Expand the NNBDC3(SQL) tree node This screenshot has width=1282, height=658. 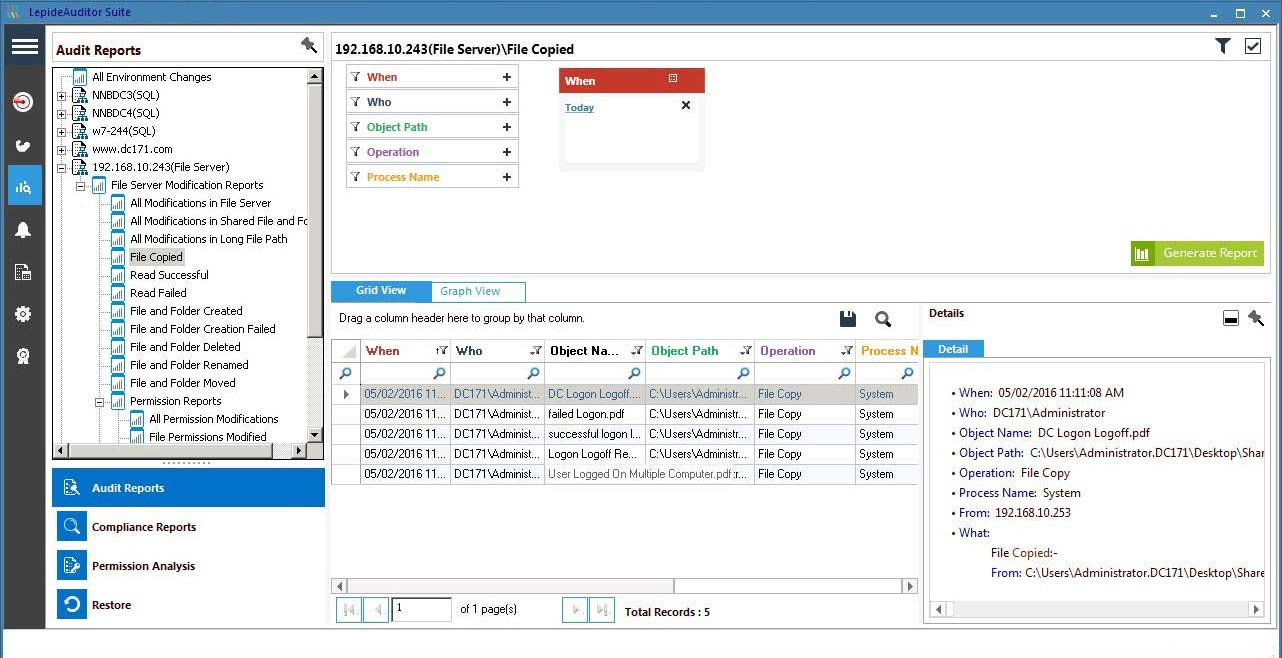click(x=62, y=95)
